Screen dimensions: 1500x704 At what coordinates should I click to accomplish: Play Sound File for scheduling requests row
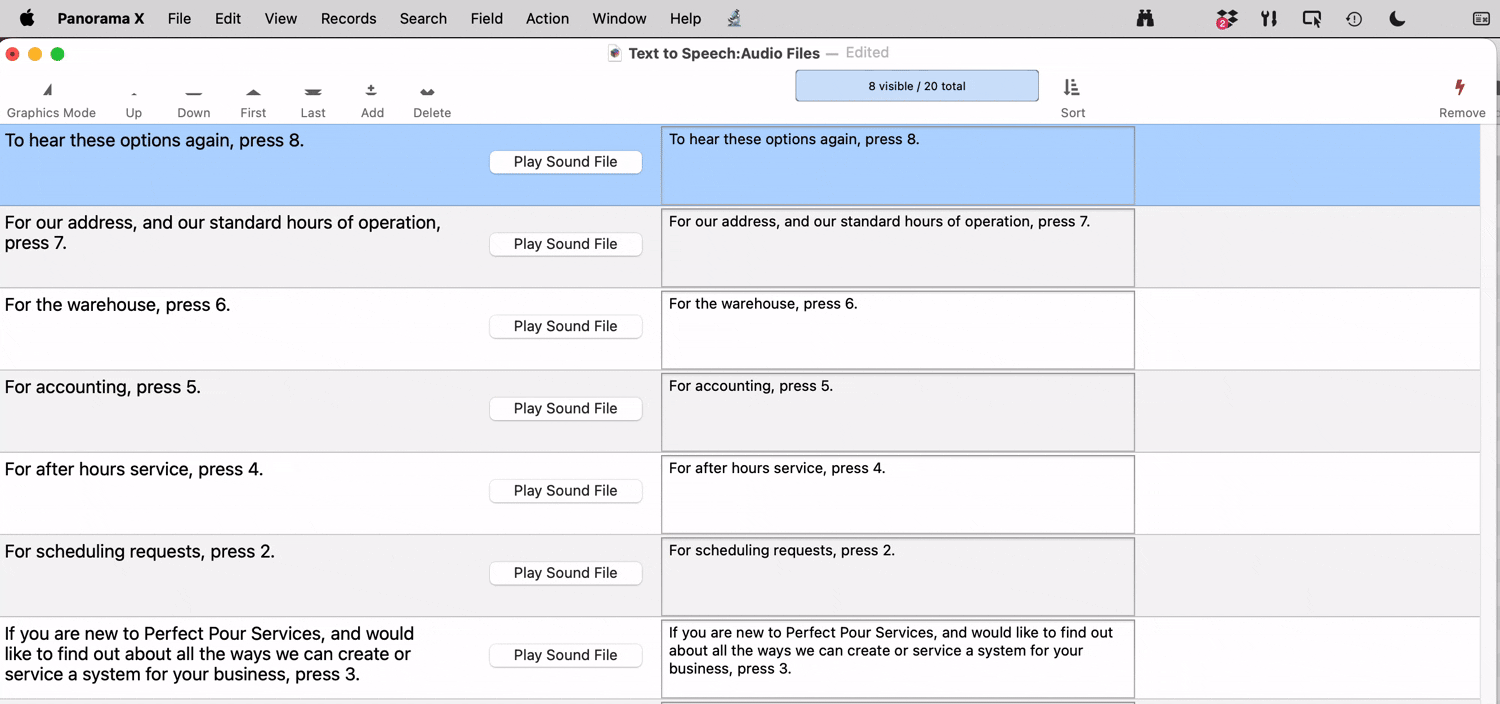tap(565, 573)
